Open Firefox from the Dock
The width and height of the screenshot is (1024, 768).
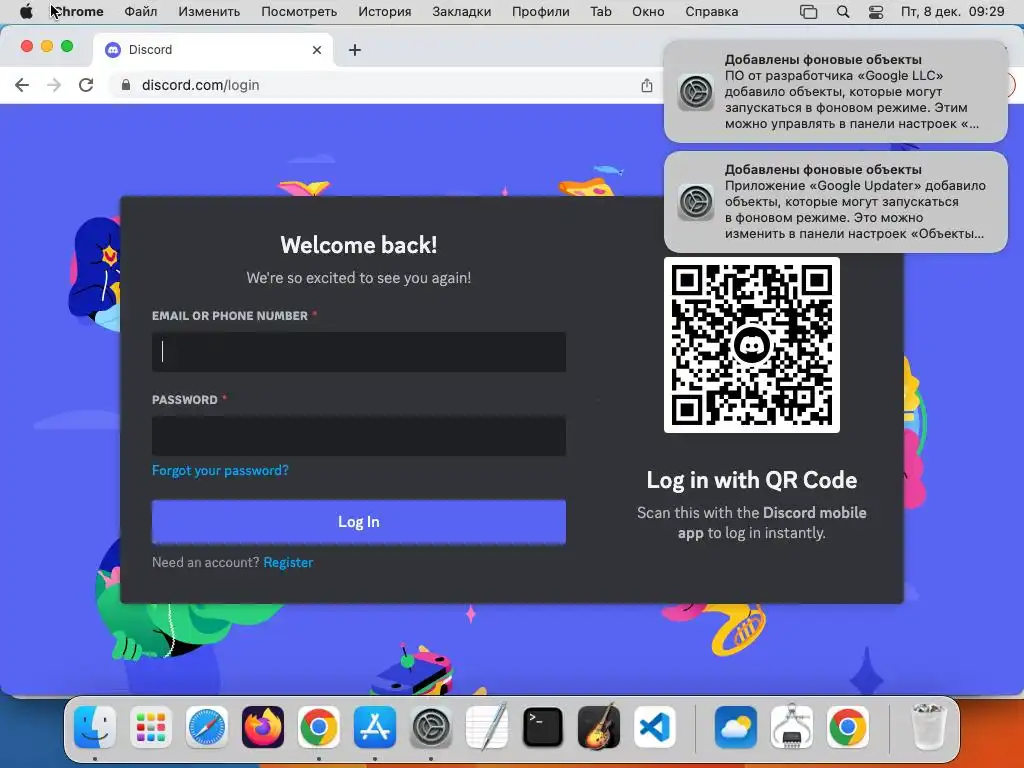(263, 727)
